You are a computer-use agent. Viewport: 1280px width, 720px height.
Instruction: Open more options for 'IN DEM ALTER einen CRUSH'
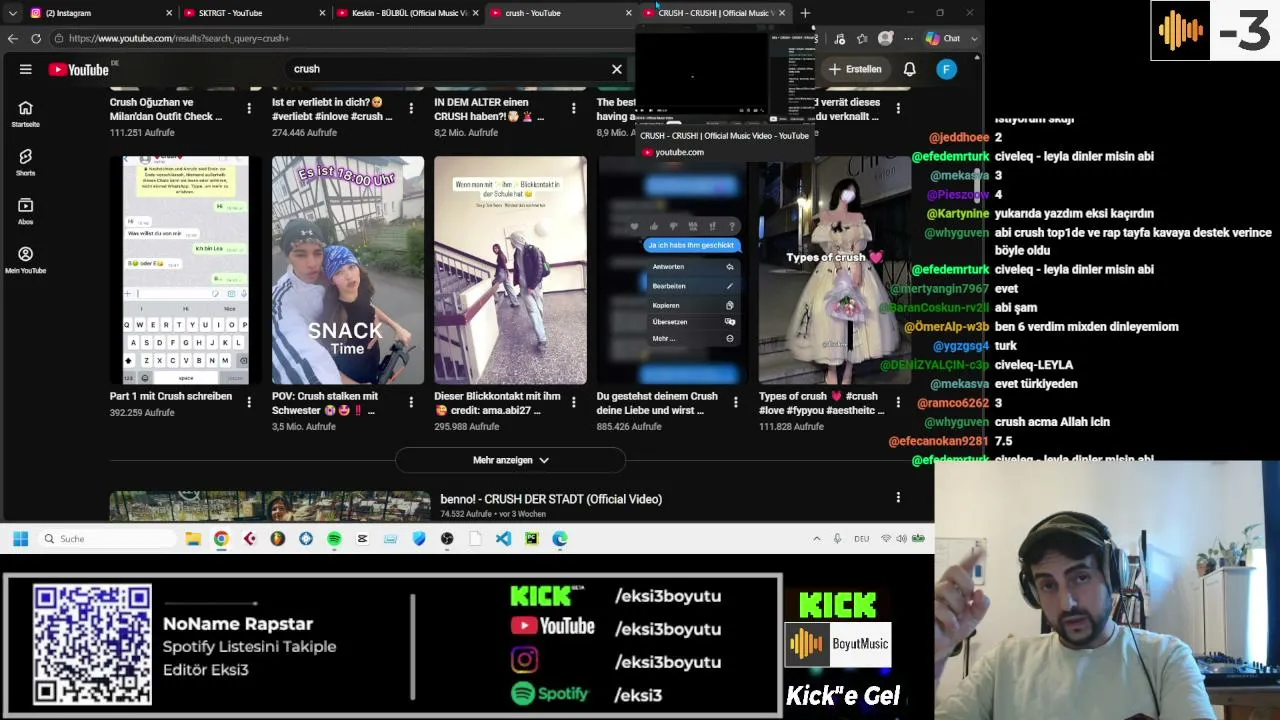point(573,108)
